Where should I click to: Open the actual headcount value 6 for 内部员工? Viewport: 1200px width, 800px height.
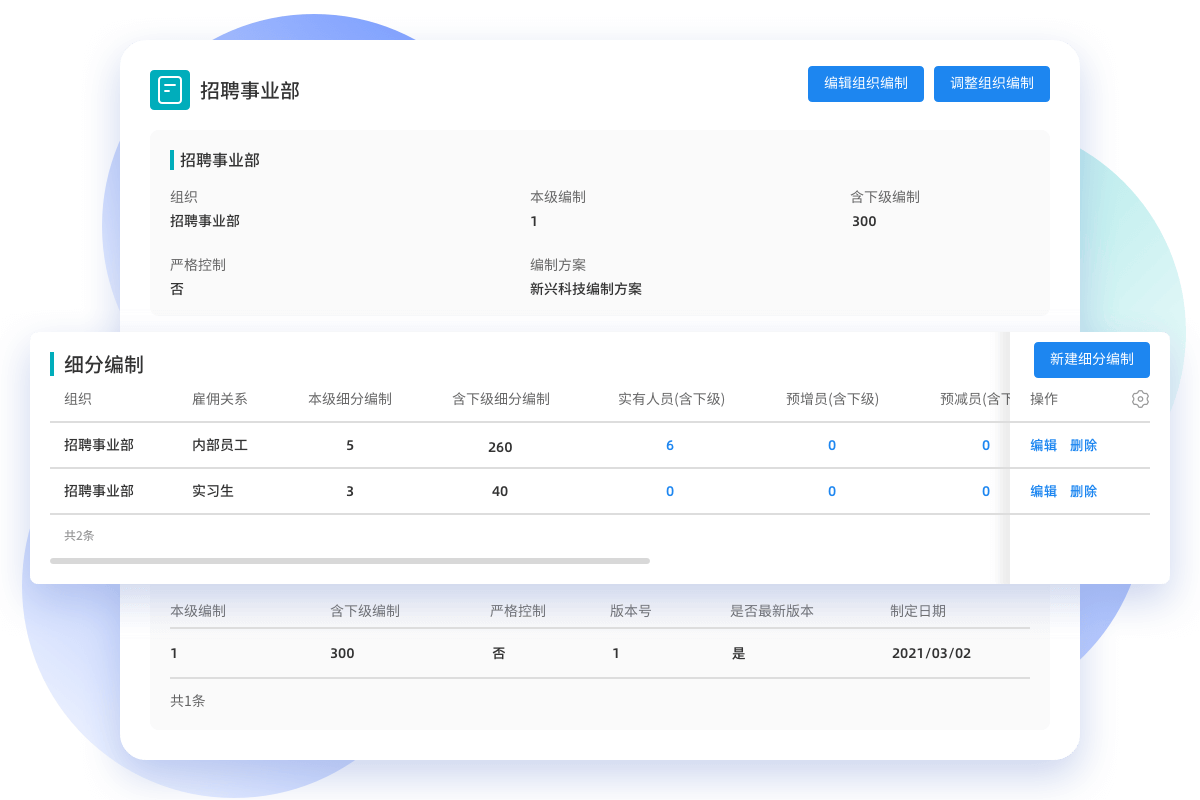tap(670, 445)
